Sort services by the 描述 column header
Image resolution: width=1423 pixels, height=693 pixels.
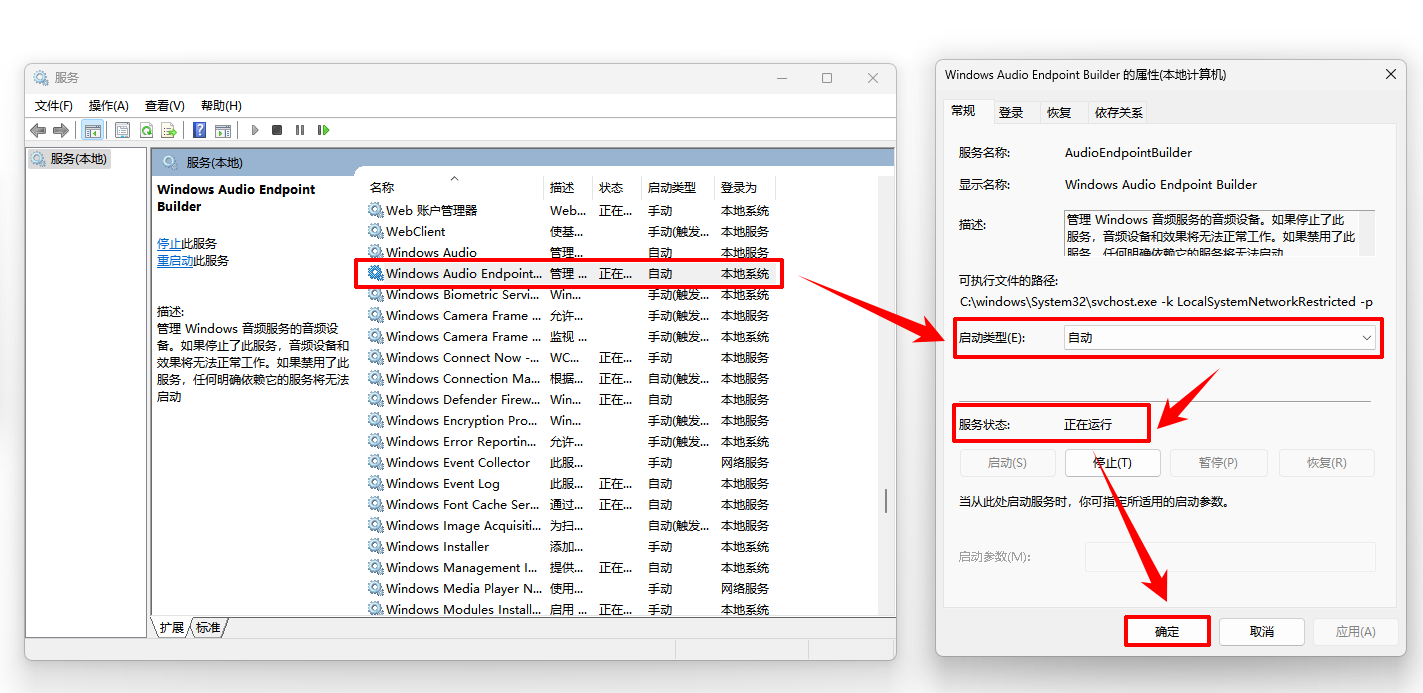coord(568,188)
